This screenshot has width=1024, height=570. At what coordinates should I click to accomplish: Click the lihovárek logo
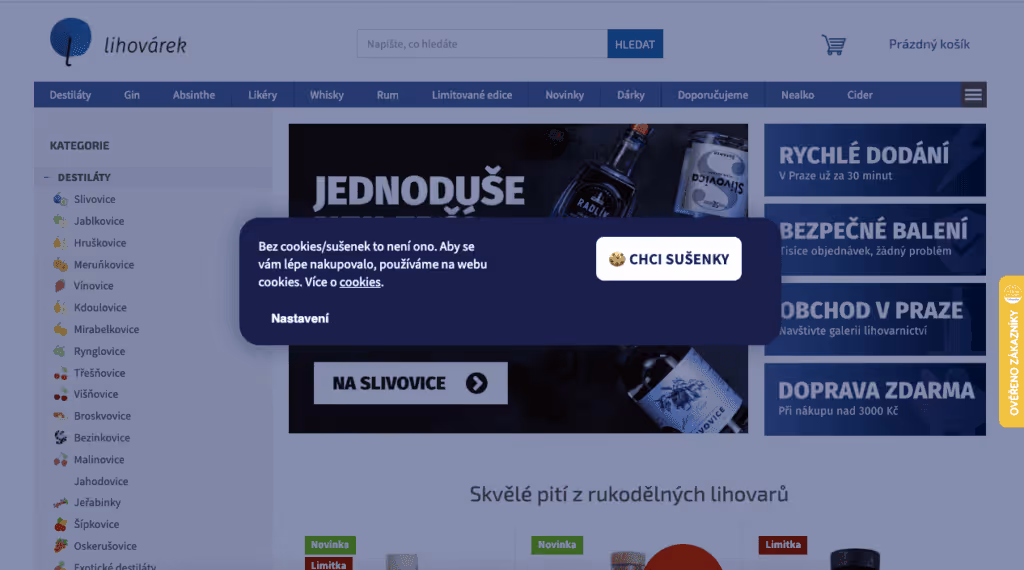pyautogui.click(x=118, y=42)
